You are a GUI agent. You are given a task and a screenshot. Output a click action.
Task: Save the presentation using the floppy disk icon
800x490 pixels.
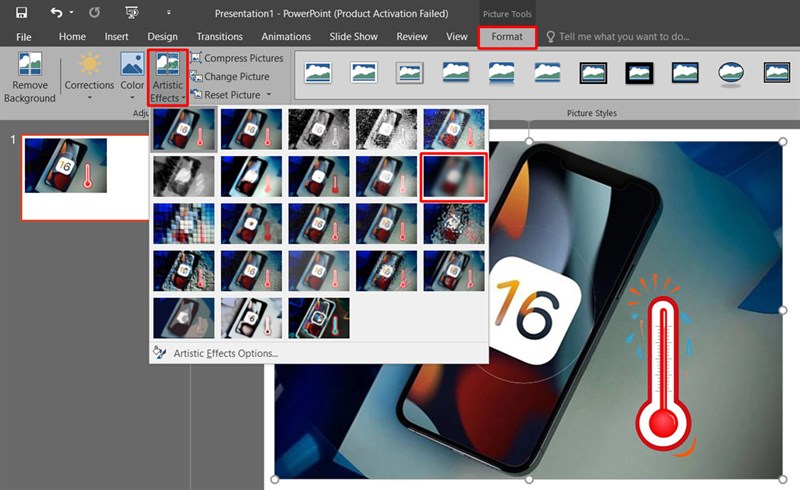tap(21, 12)
